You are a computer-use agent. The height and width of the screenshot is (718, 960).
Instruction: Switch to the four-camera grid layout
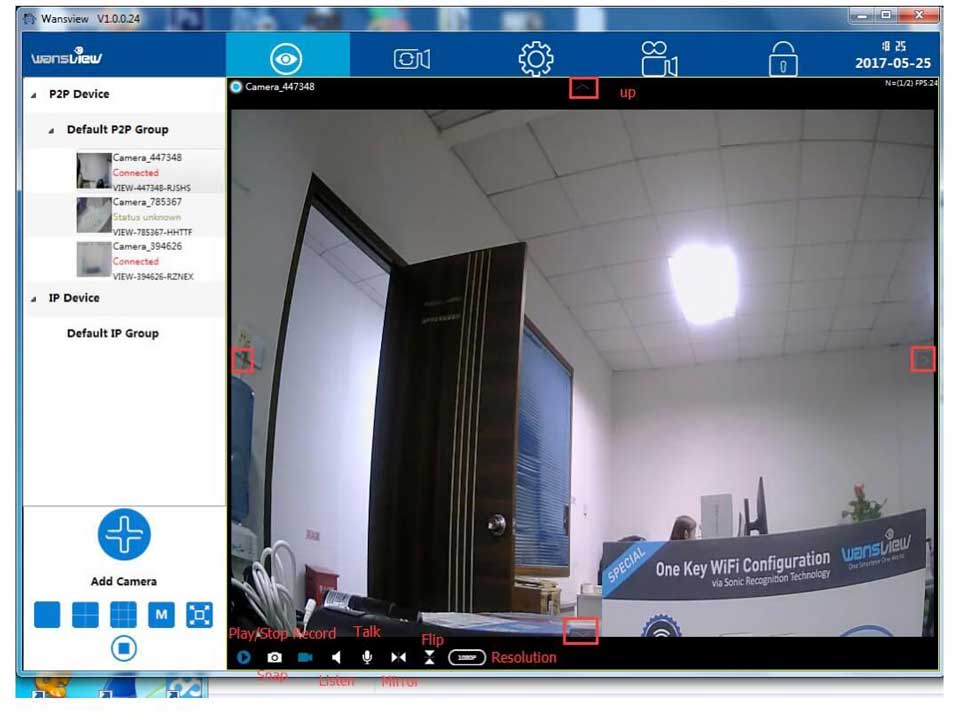click(x=85, y=614)
